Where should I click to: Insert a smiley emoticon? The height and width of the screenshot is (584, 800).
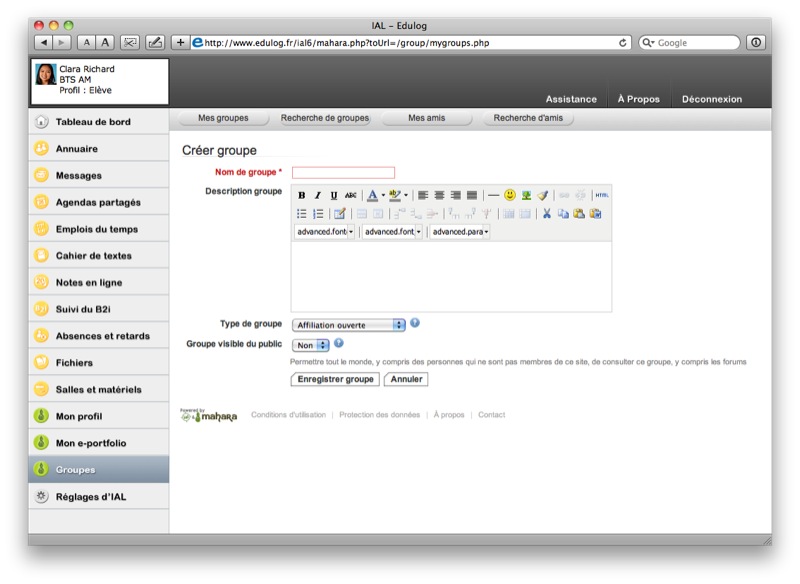click(x=510, y=195)
